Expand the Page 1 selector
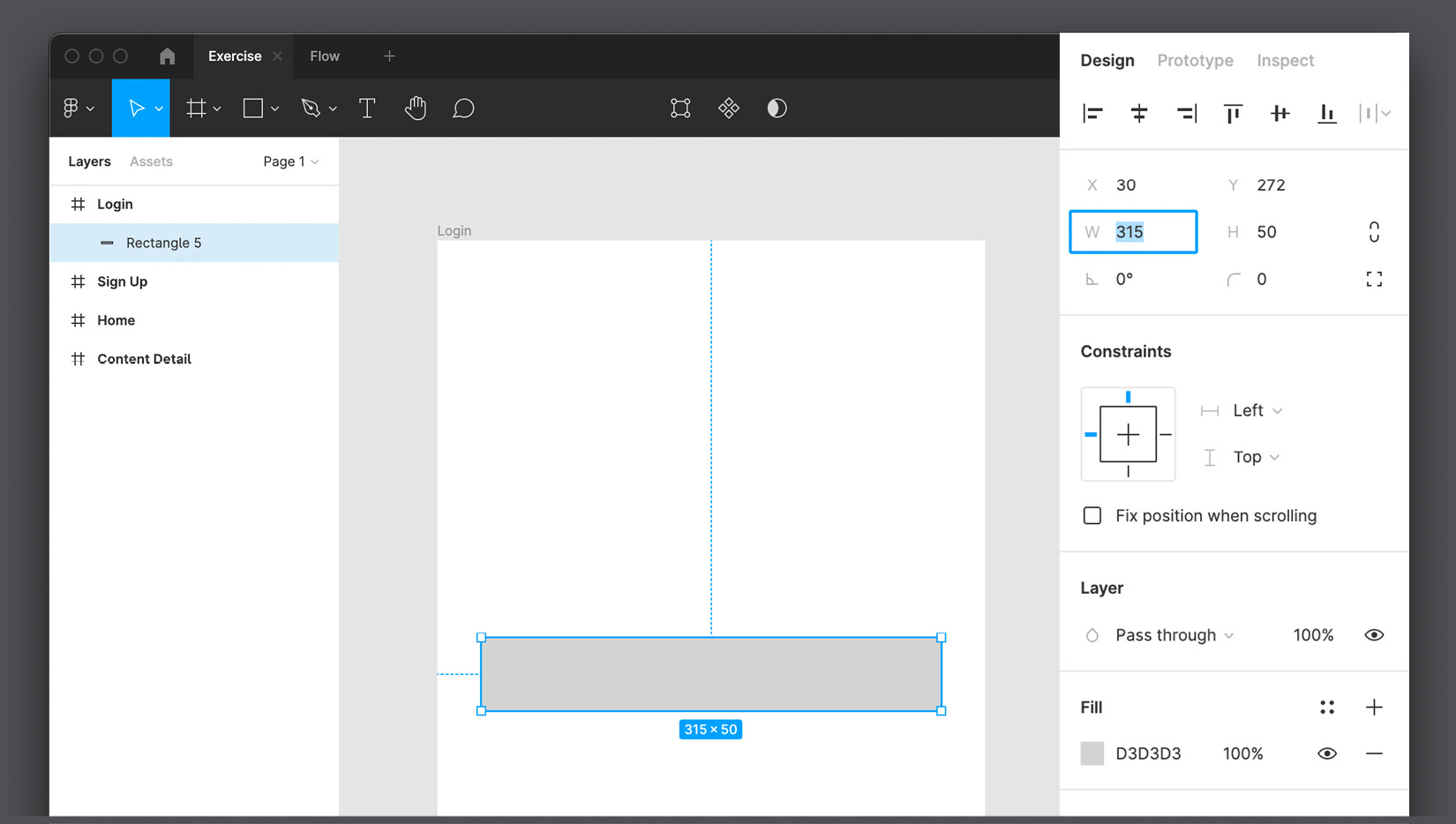Viewport: 1456px width, 824px height. 290,161
